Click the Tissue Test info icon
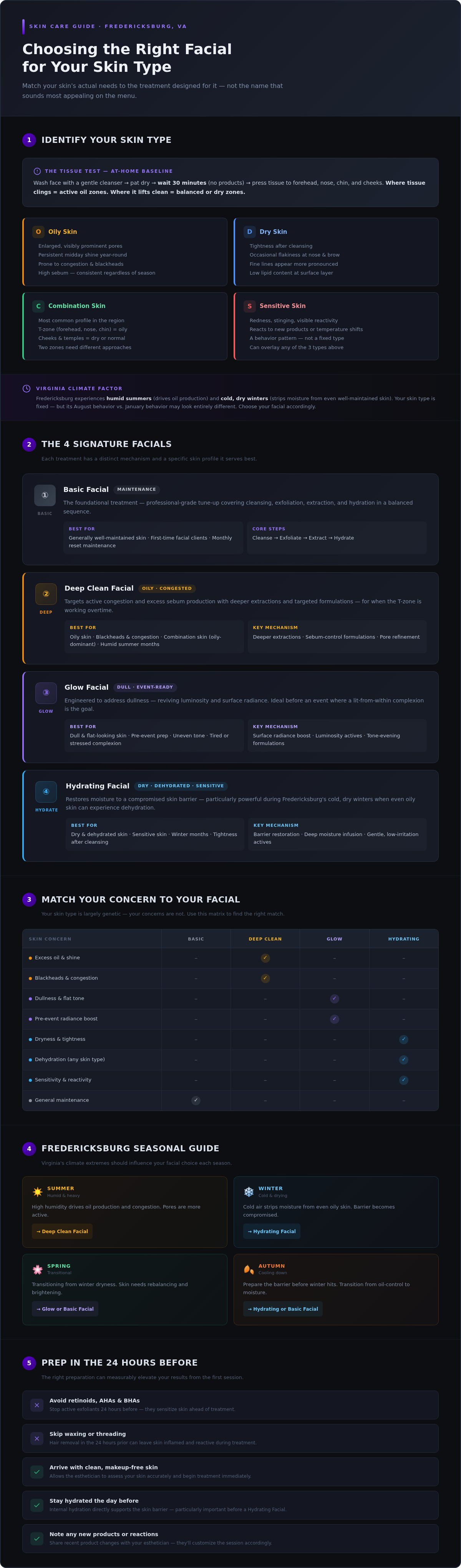Image resolution: width=461 pixels, height=1568 pixels. coord(37,171)
